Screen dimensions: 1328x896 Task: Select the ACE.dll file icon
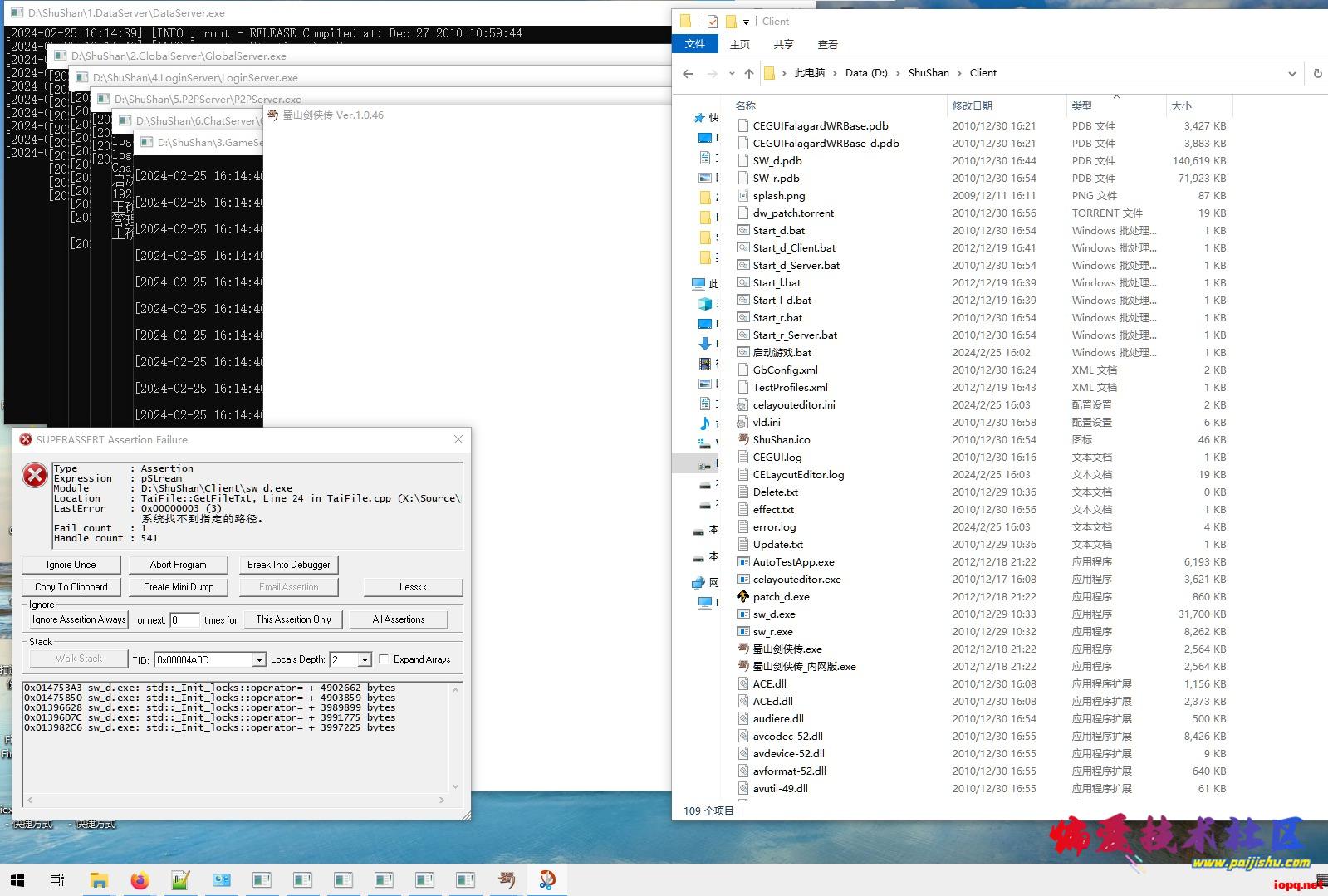(743, 683)
